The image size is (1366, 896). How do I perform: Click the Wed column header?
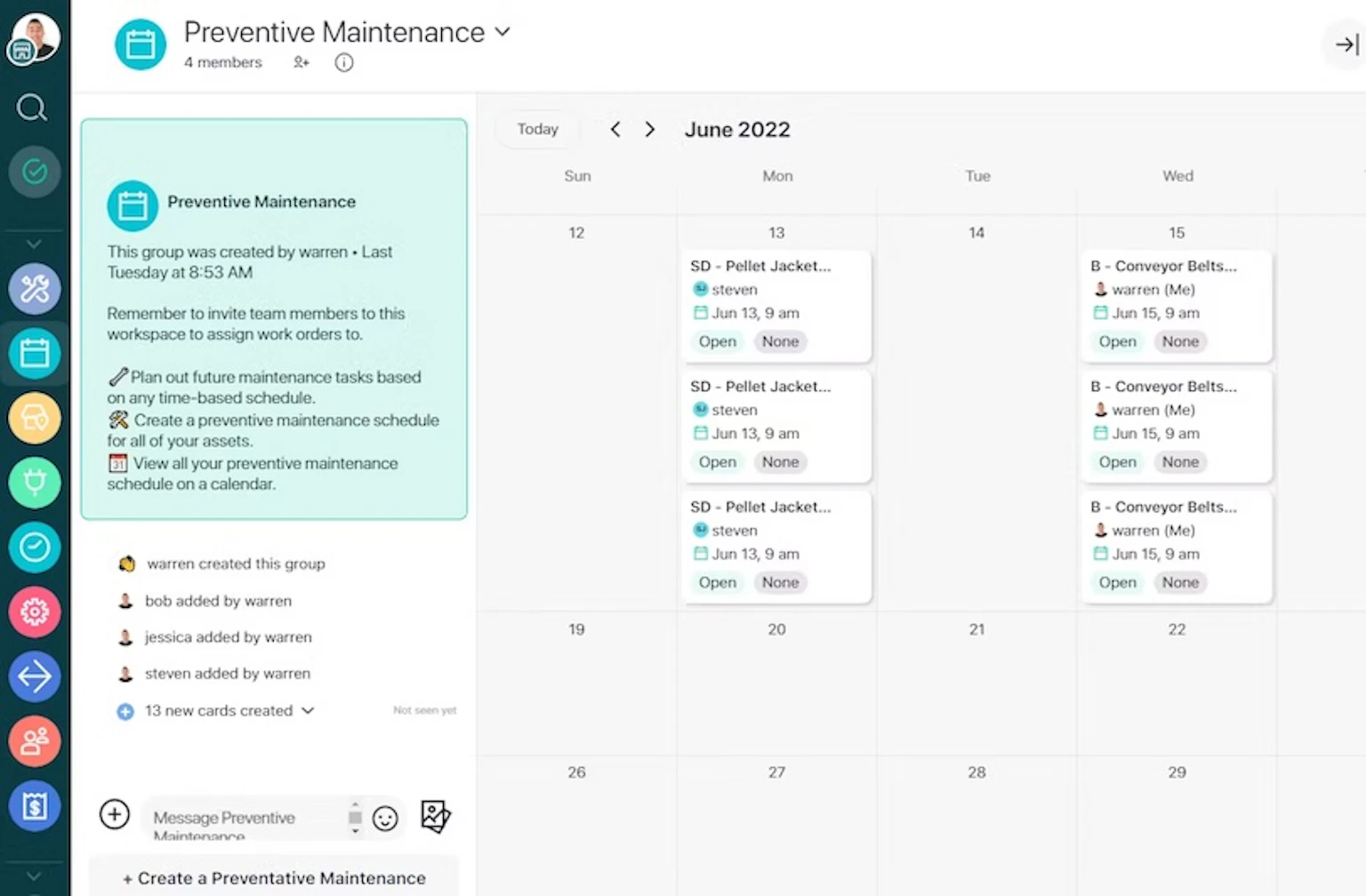[x=1177, y=176]
